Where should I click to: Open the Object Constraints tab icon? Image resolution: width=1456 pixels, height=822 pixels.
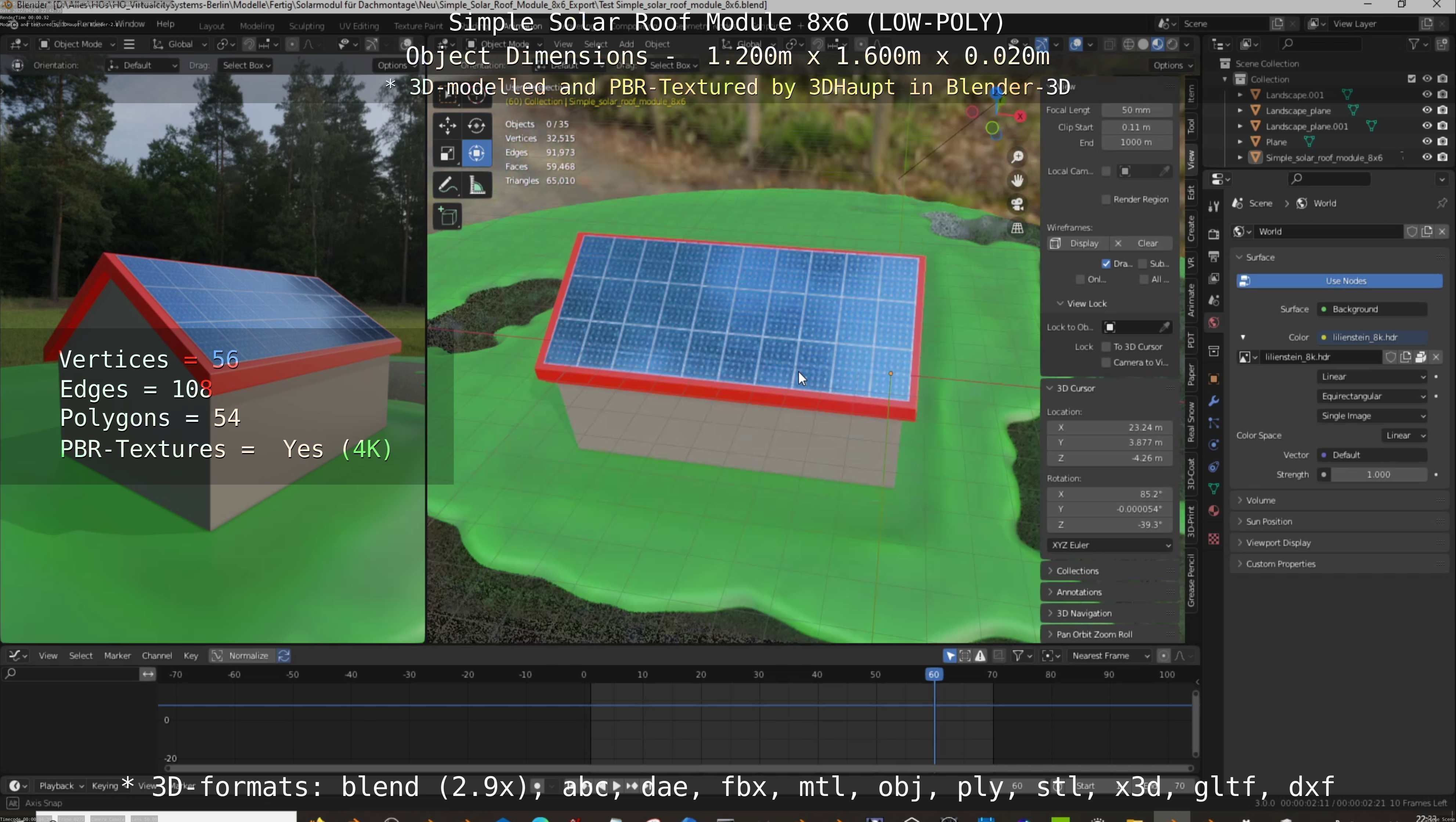point(1213,467)
